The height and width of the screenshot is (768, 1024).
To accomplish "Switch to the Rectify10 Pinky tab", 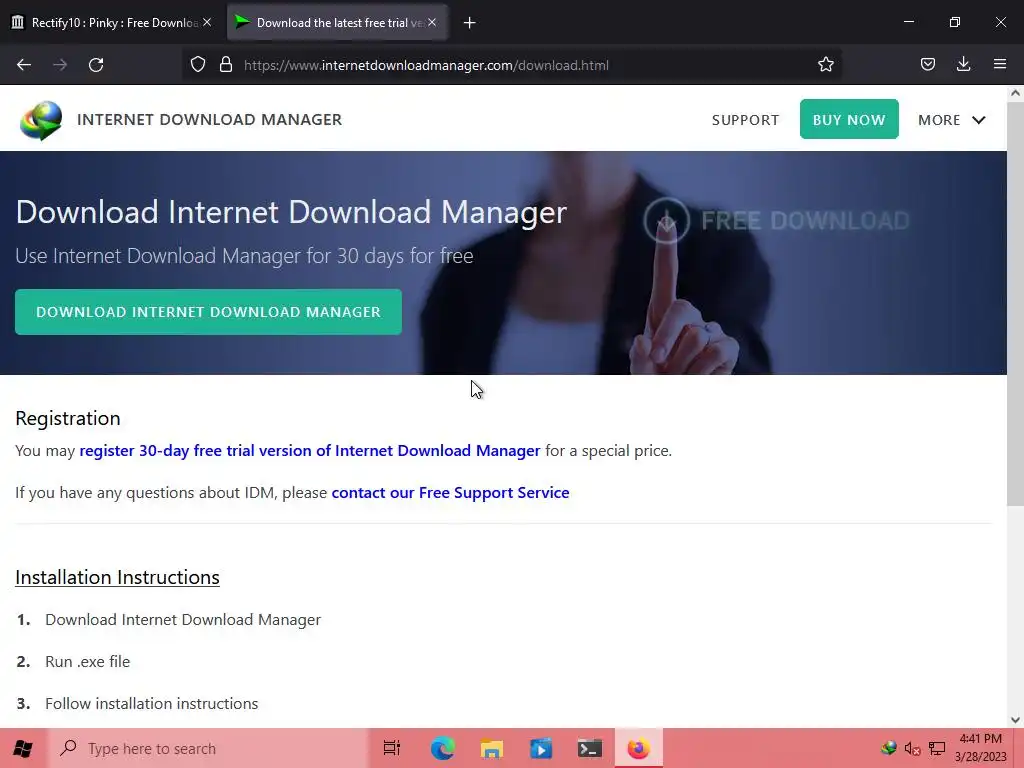I will coord(111,22).
